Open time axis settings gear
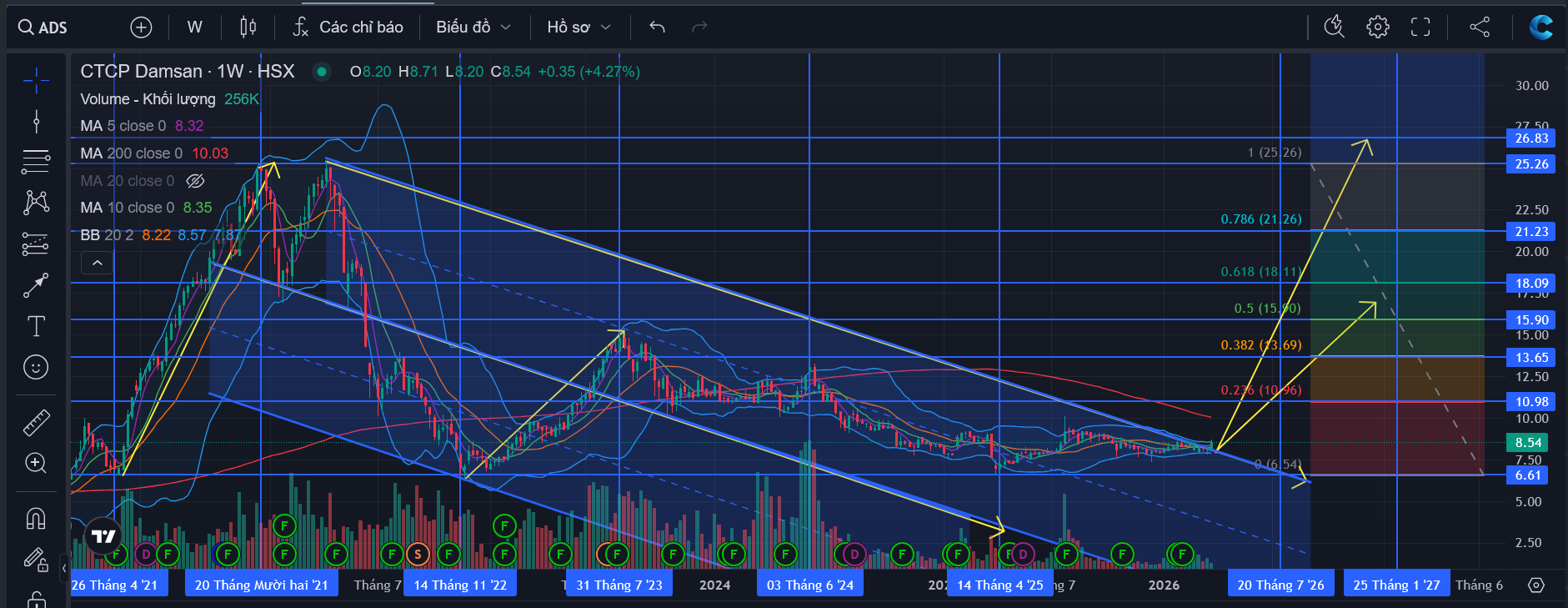Viewport: 1568px width, 608px height. click(1536, 585)
